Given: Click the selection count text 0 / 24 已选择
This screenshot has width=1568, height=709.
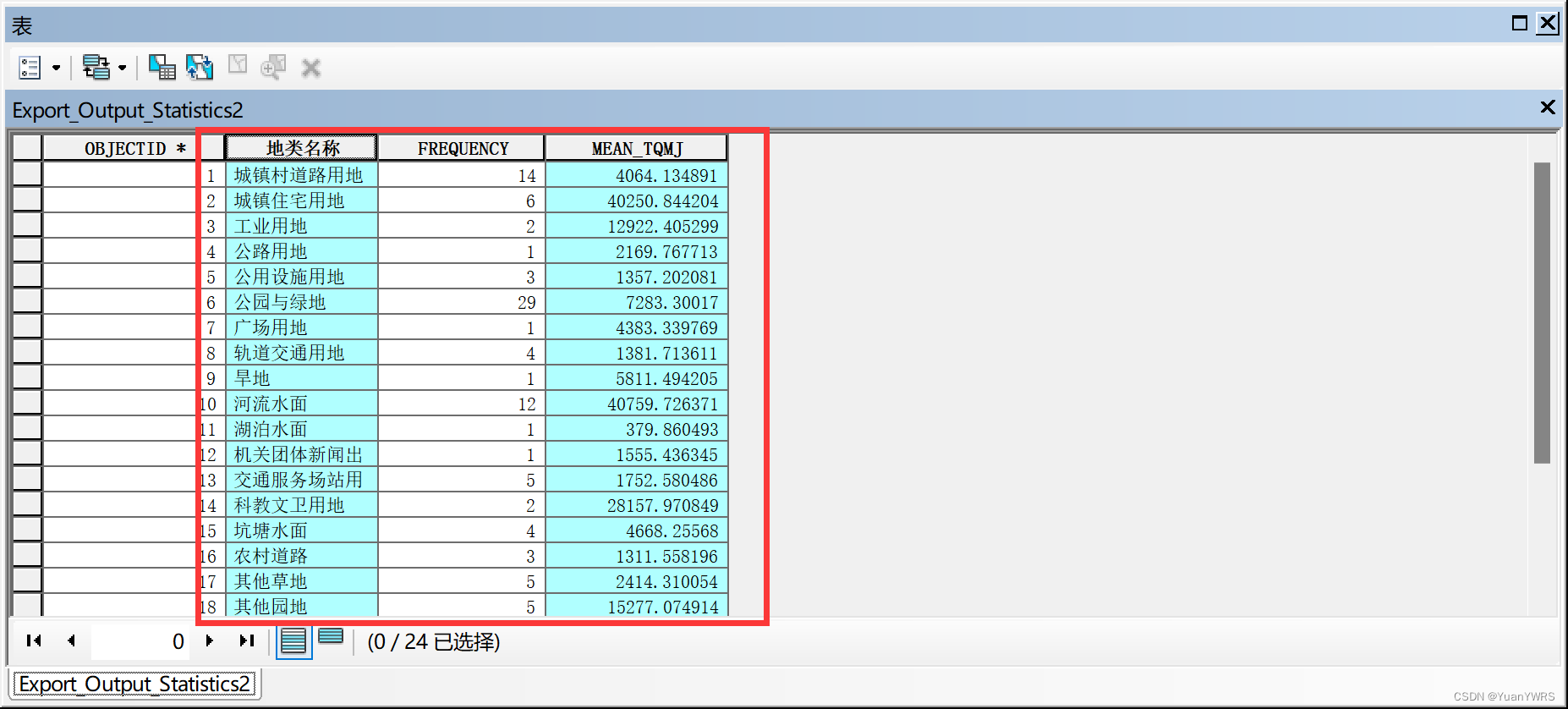Looking at the screenshot, I should (x=434, y=642).
